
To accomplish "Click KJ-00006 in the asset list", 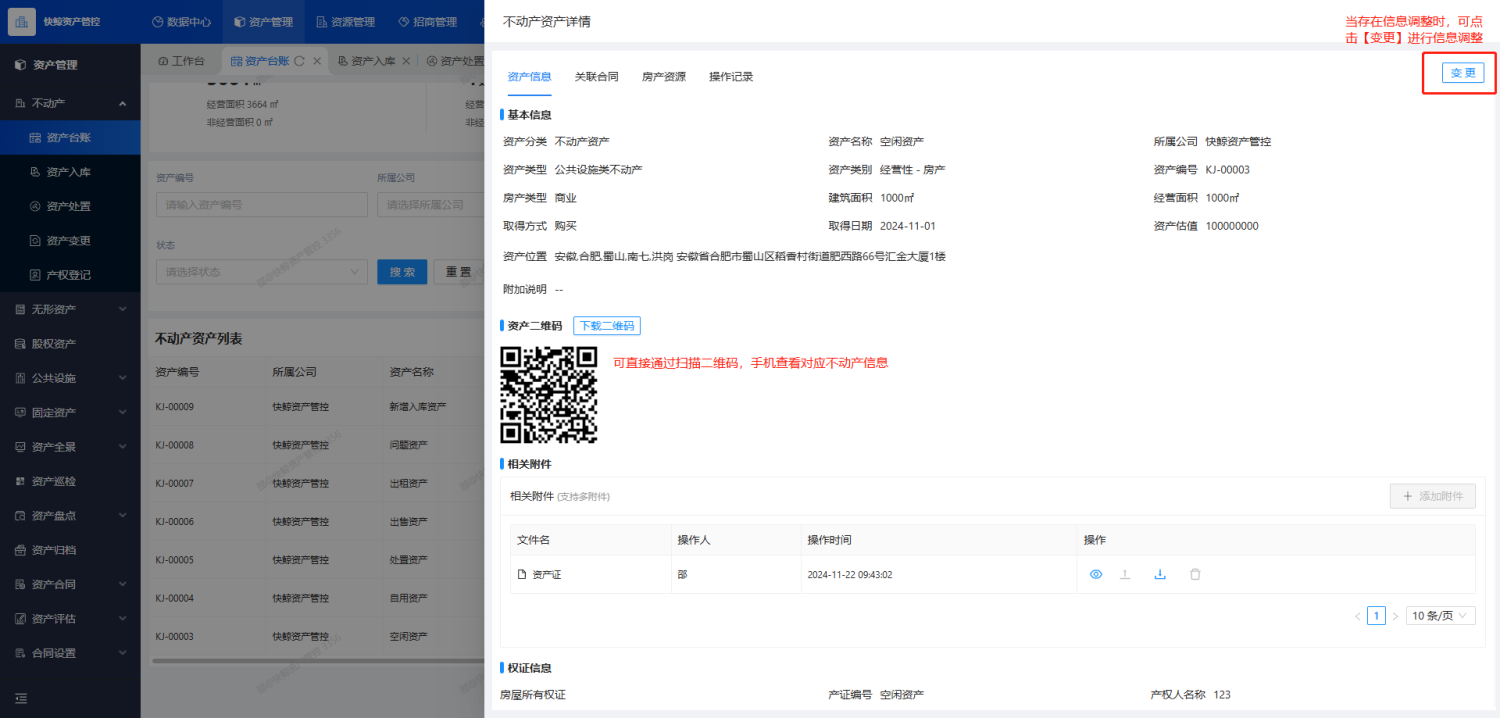I will pos(175,522).
